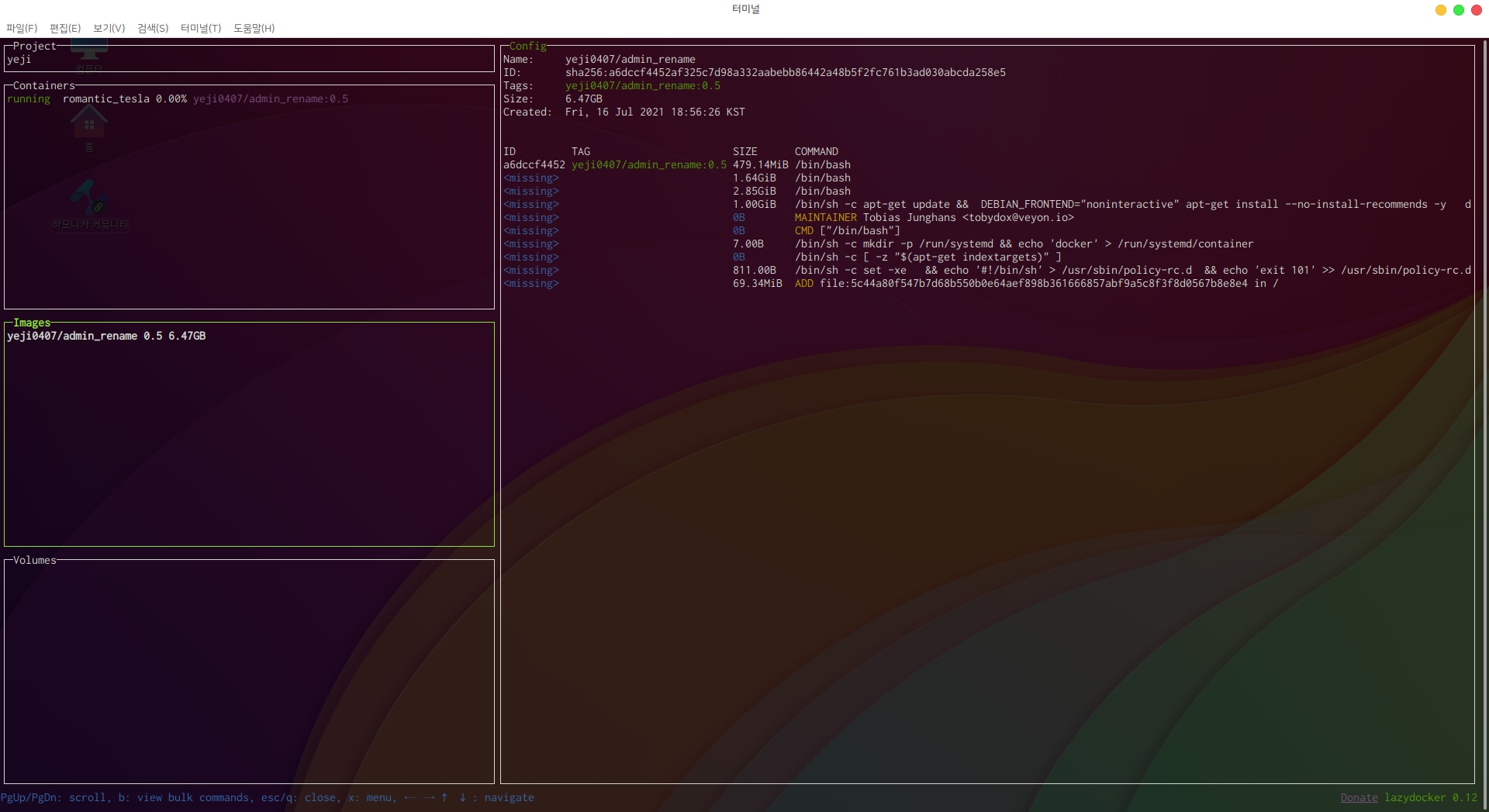Select the yeji project entry
1489x812 pixels.
(x=19, y=60)
